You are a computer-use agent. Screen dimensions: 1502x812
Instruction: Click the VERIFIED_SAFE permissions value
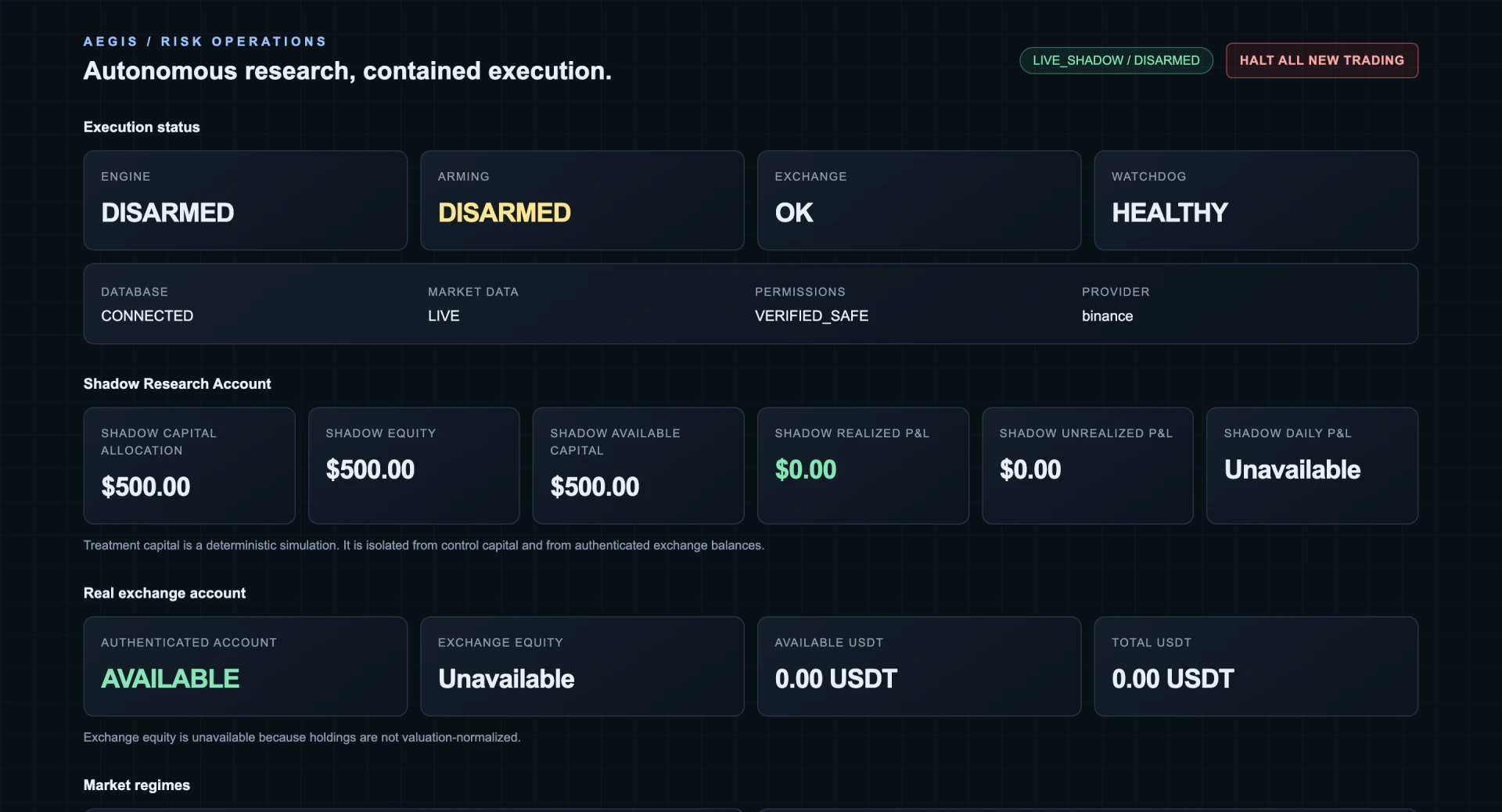click(811, 316)
